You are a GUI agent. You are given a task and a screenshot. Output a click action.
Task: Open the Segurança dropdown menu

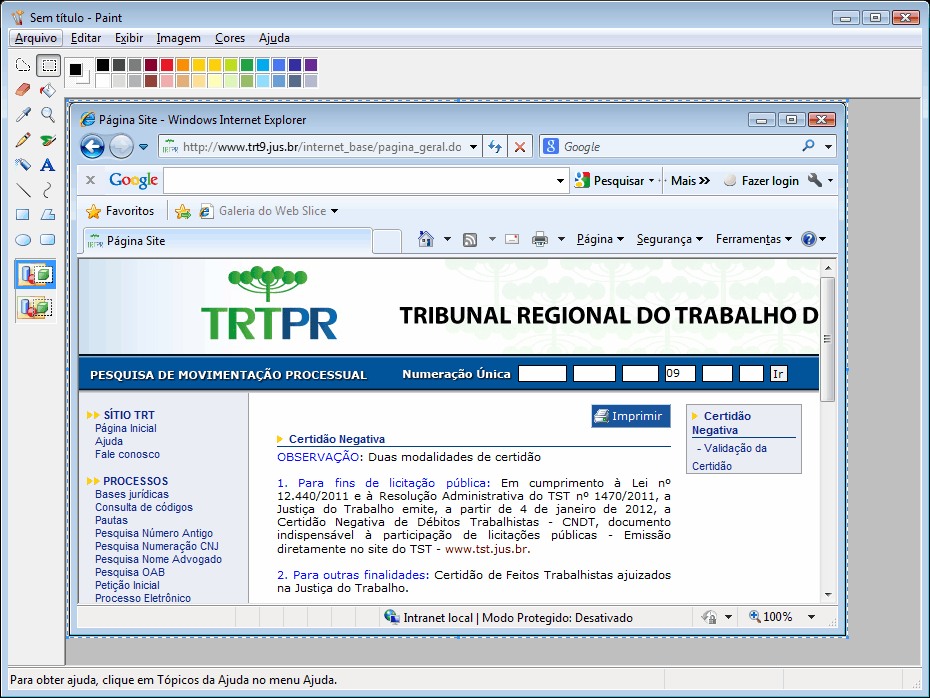[x=670, y=239]
